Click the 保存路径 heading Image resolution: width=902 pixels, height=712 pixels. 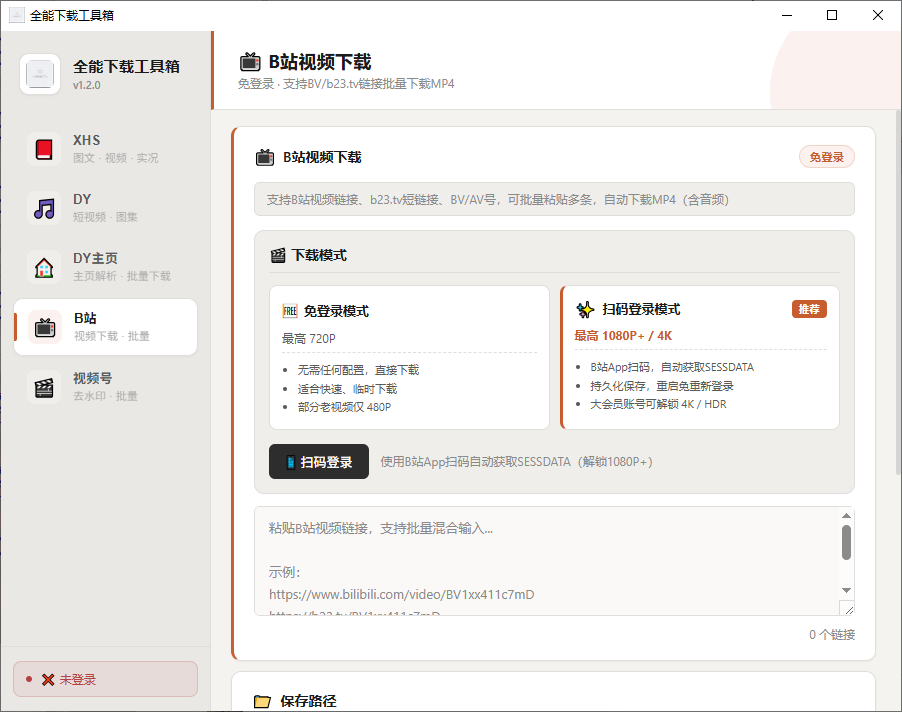[x=308, y=701]
